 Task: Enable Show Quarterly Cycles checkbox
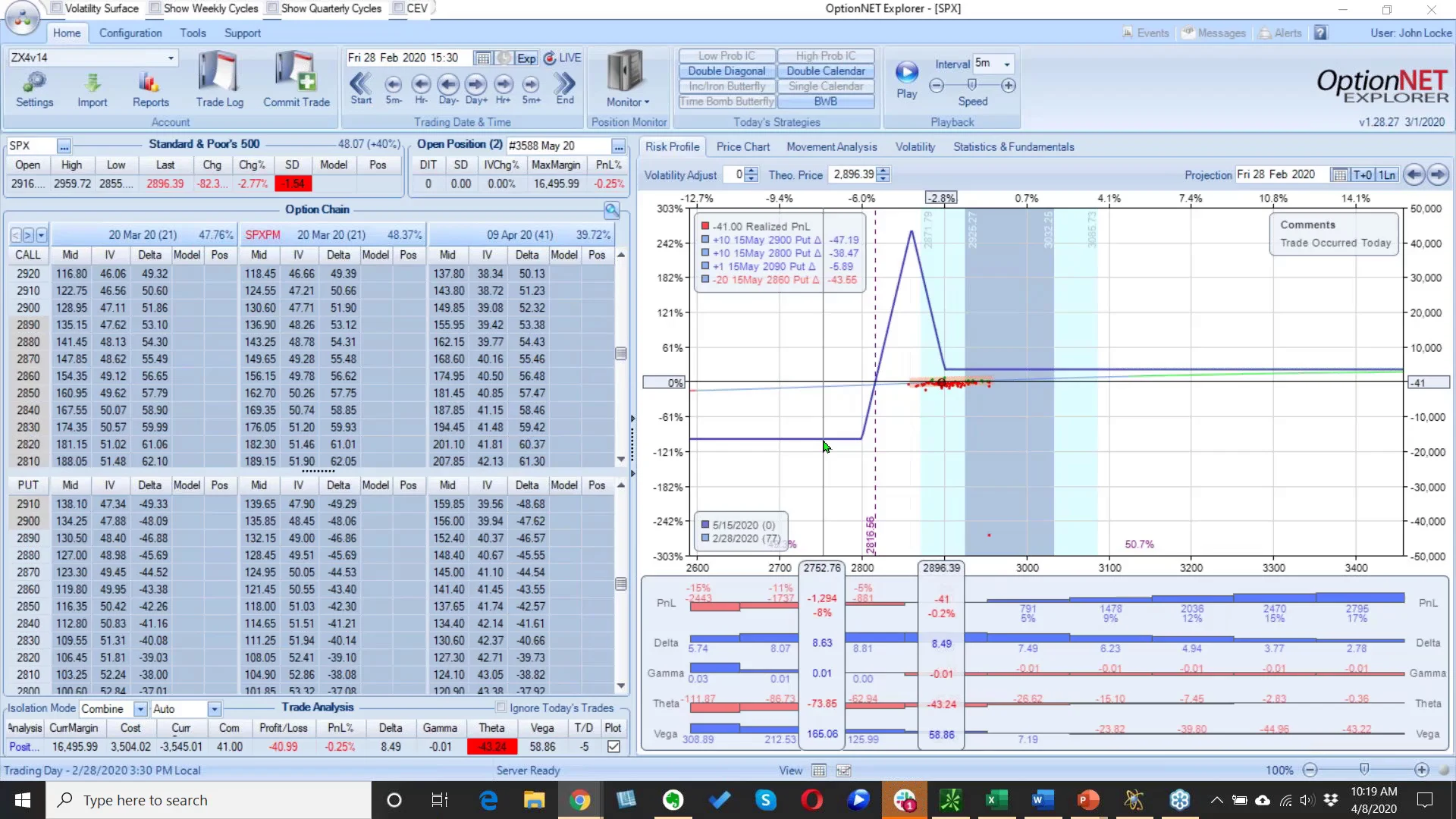click(x=272, y=8)
